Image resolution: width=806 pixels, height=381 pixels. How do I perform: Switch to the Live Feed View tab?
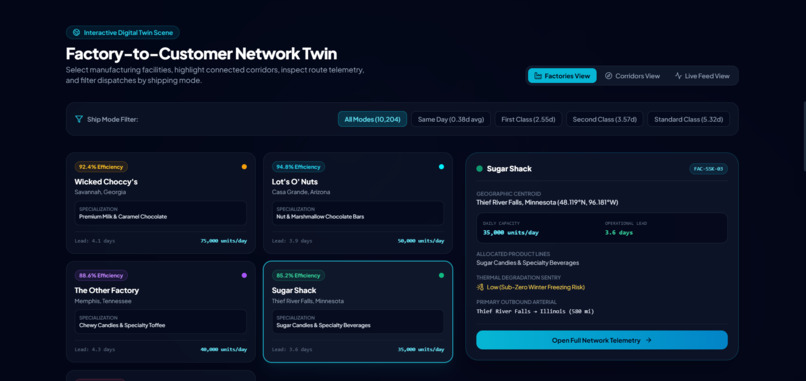tap(702, 76)
